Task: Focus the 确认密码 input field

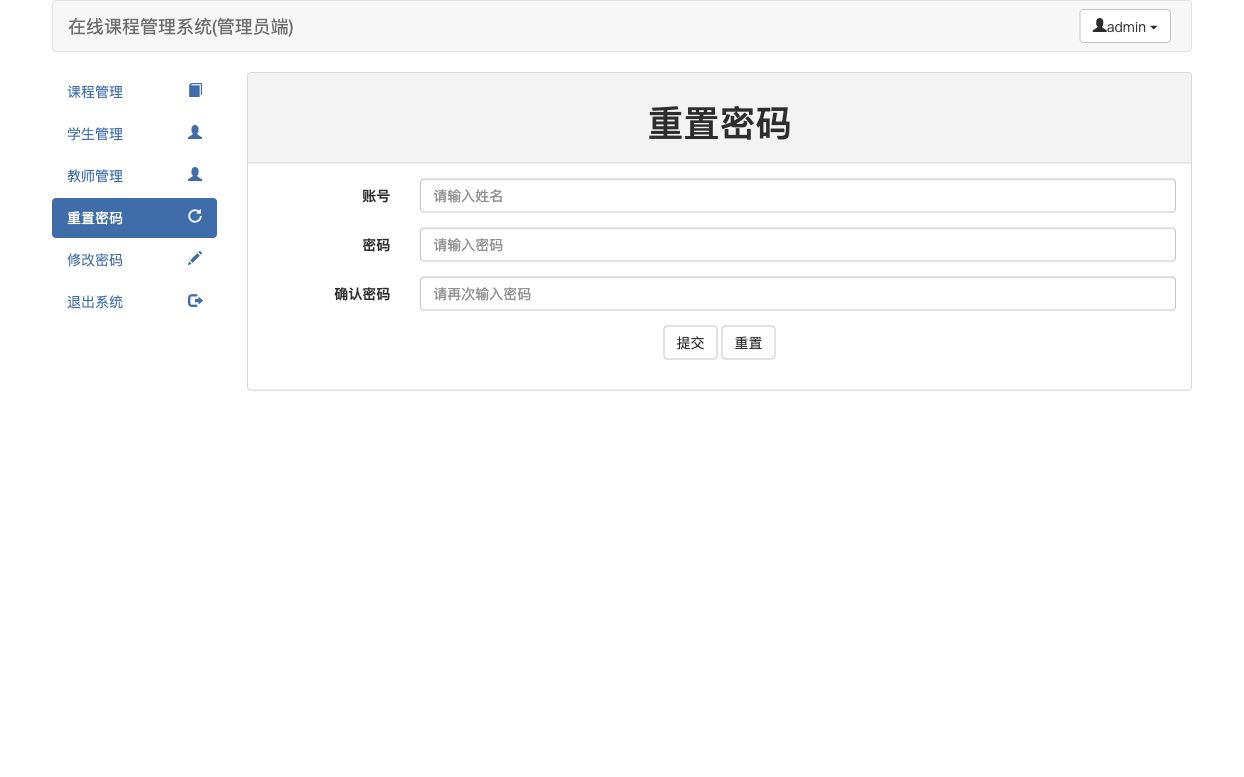Action: (797, 294)
